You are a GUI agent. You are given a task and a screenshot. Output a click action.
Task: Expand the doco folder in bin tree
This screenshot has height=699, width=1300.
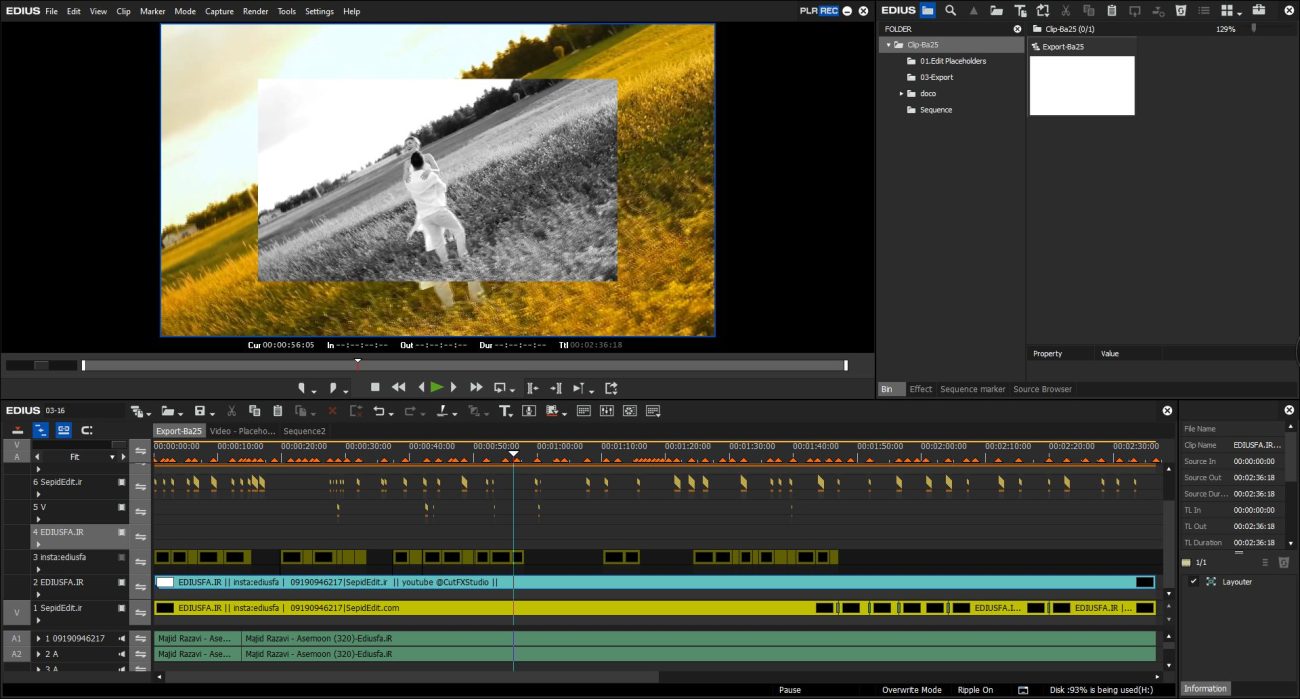click(x=901, y=94)
